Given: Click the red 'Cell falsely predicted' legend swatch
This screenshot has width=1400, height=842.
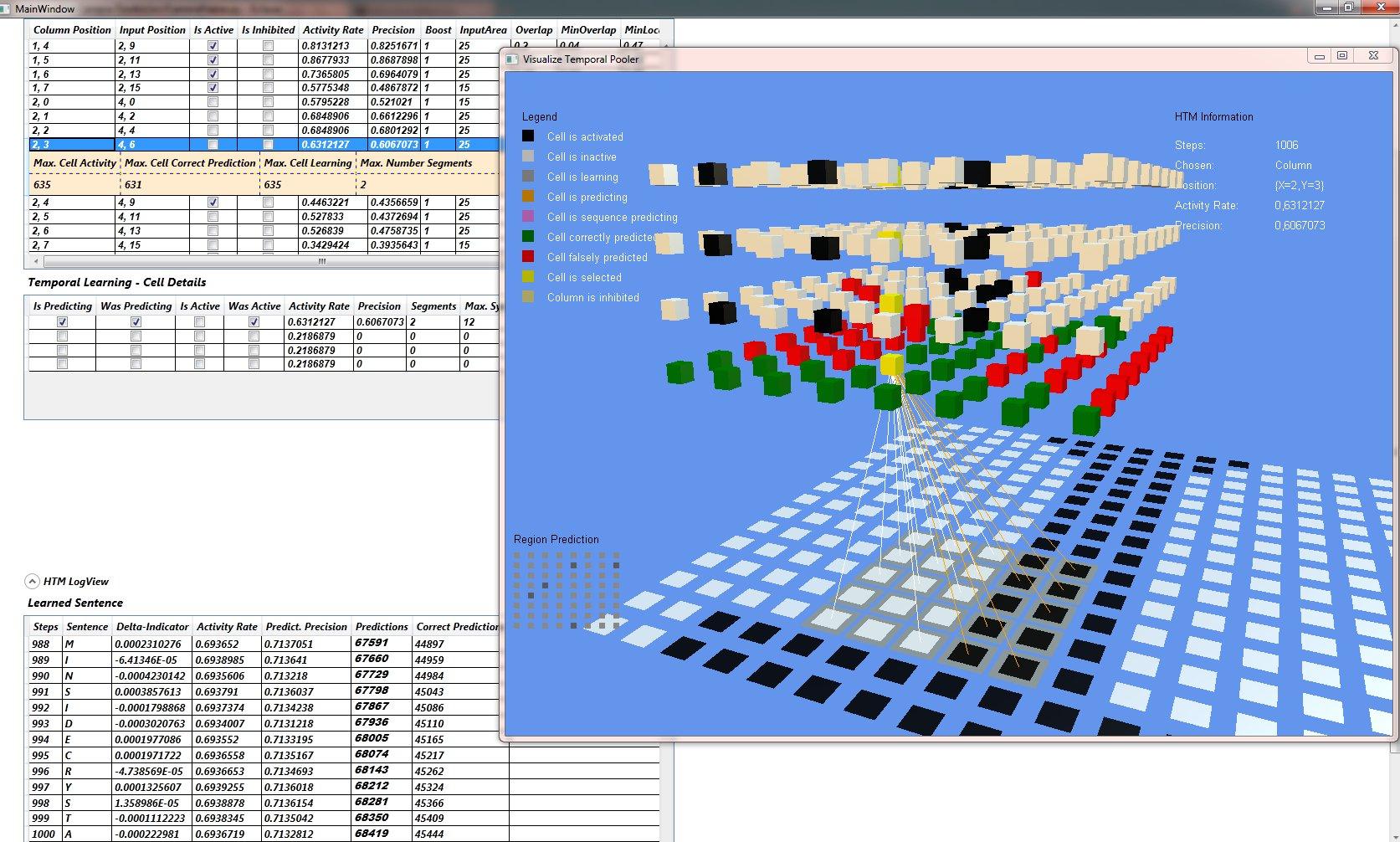Looking at the screenshot, I should tap(528, 257).
